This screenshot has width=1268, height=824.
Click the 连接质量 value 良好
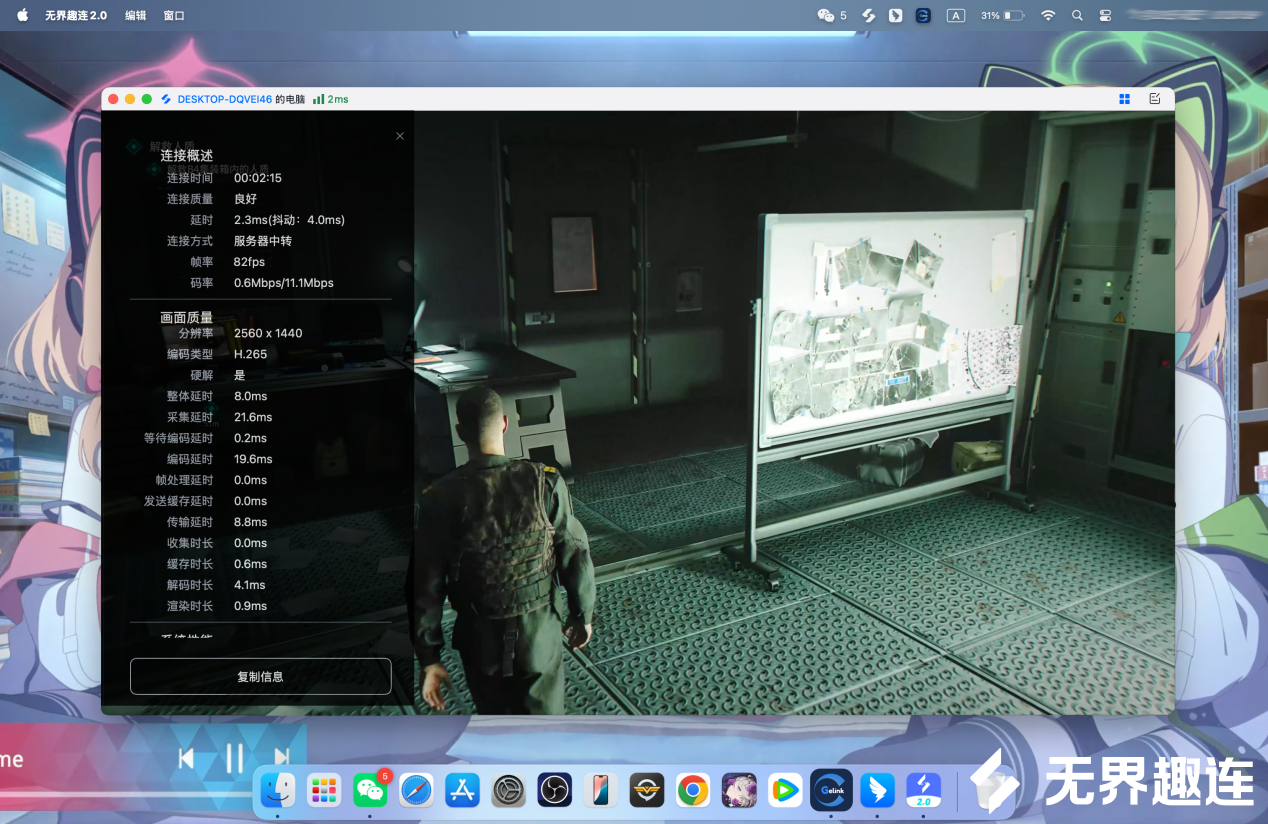(x=245, y=199)
